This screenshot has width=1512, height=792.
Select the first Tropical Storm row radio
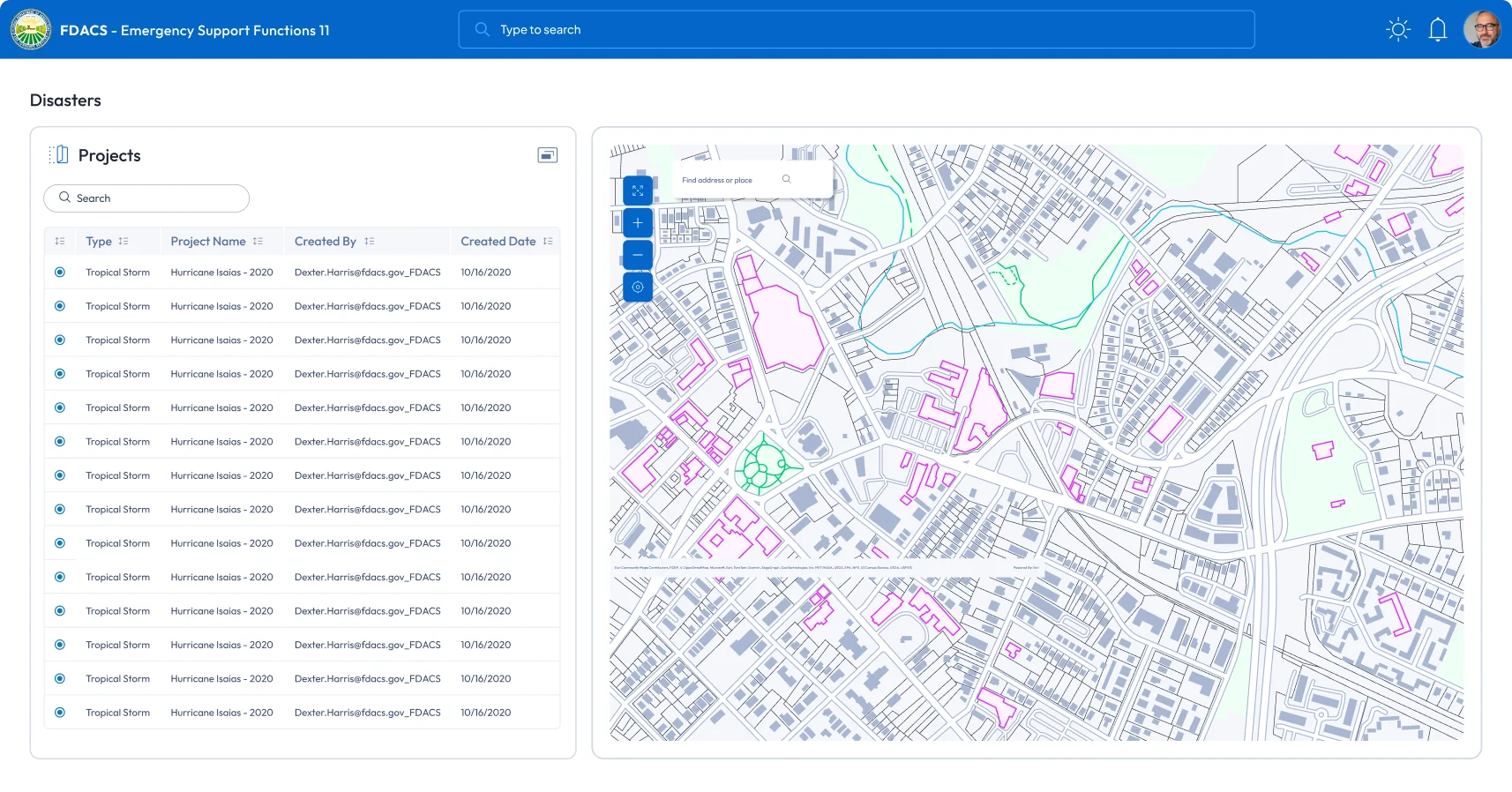60,273
